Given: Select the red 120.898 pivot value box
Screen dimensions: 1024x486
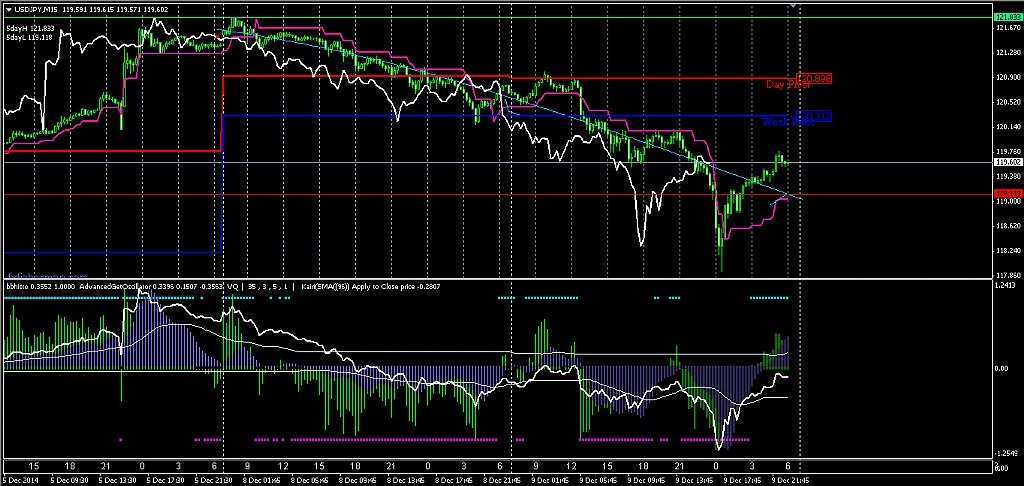Looking at the screenshot, I should (814, 78).
